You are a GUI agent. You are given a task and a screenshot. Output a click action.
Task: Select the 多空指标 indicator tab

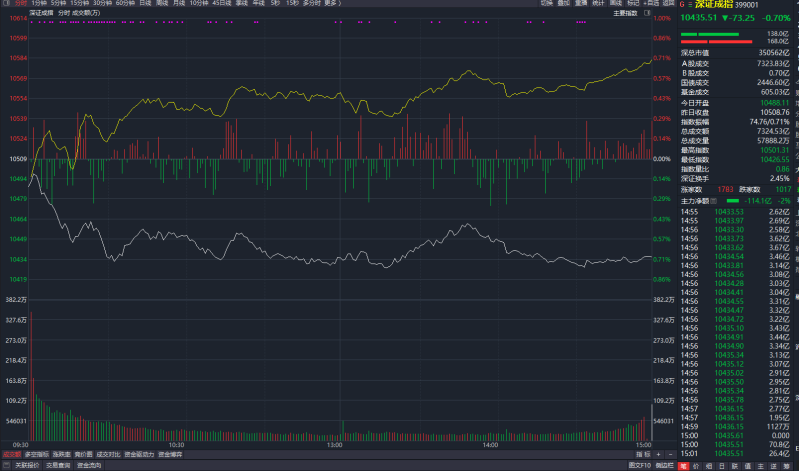click(x=39, y=454)
